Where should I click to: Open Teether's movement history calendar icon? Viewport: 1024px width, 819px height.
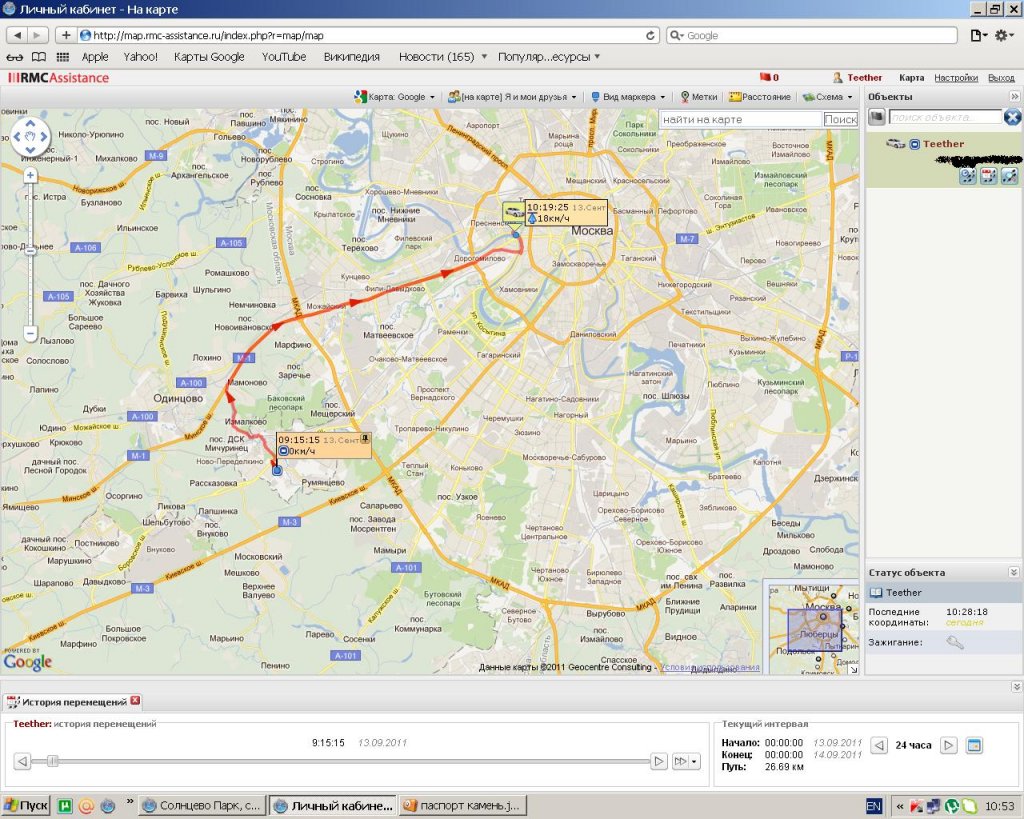click(x=989, y=176)
